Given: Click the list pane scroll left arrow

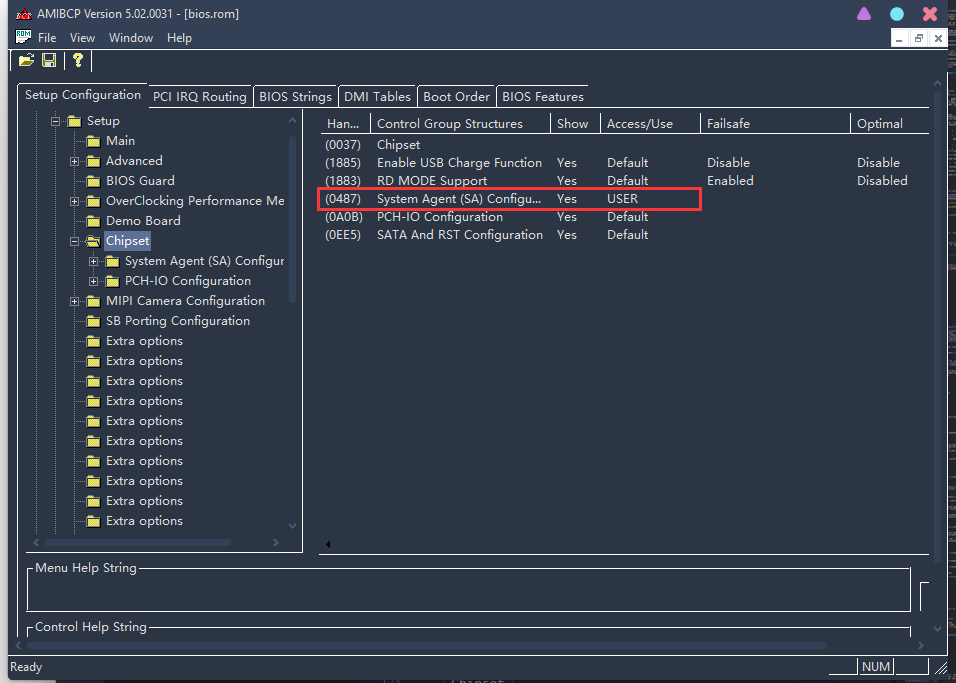Looking at the screenshot, I should (328, 545).
